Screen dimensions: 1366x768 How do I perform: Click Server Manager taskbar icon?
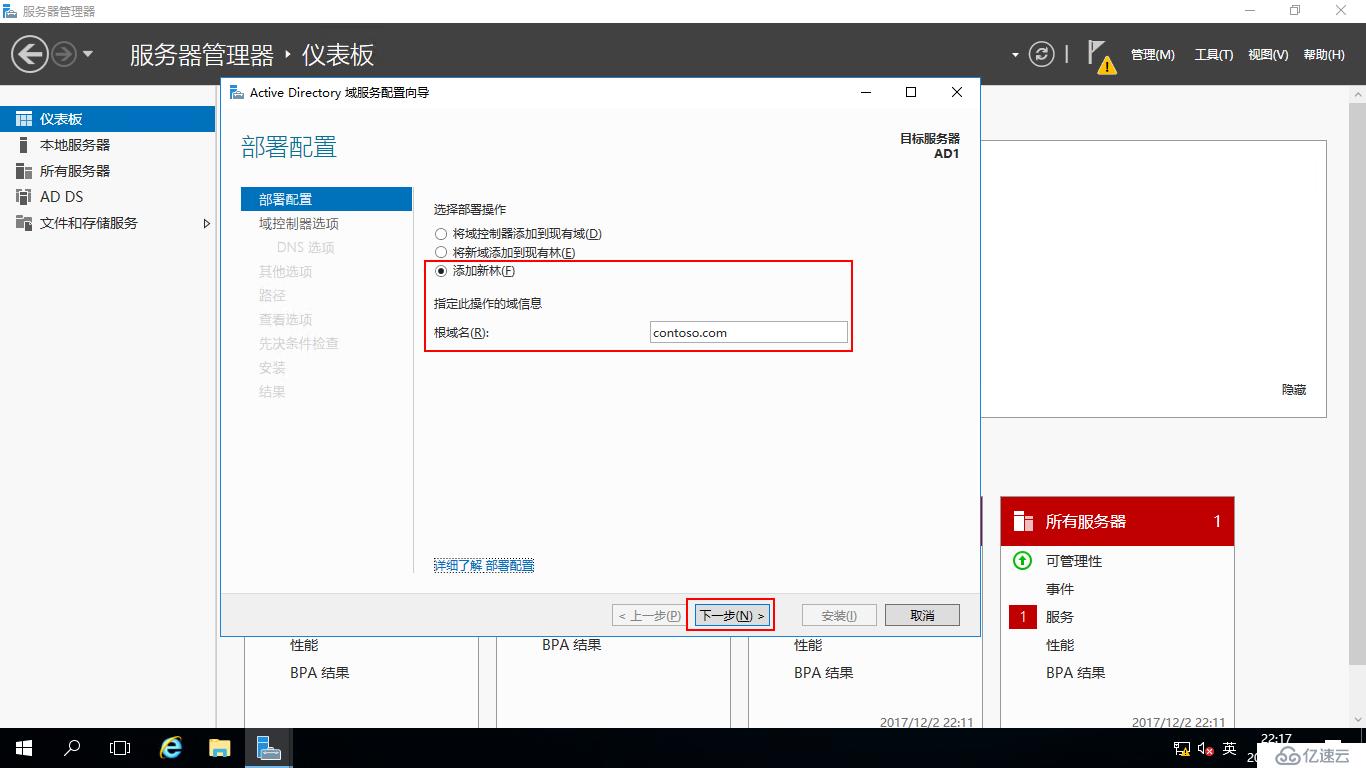pos(268,748)
